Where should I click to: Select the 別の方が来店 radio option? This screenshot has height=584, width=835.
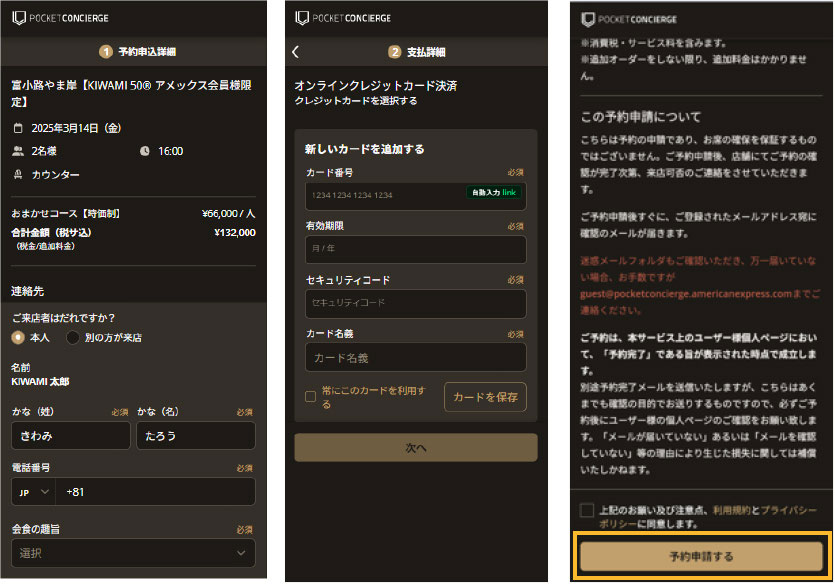tap(73, 338)
